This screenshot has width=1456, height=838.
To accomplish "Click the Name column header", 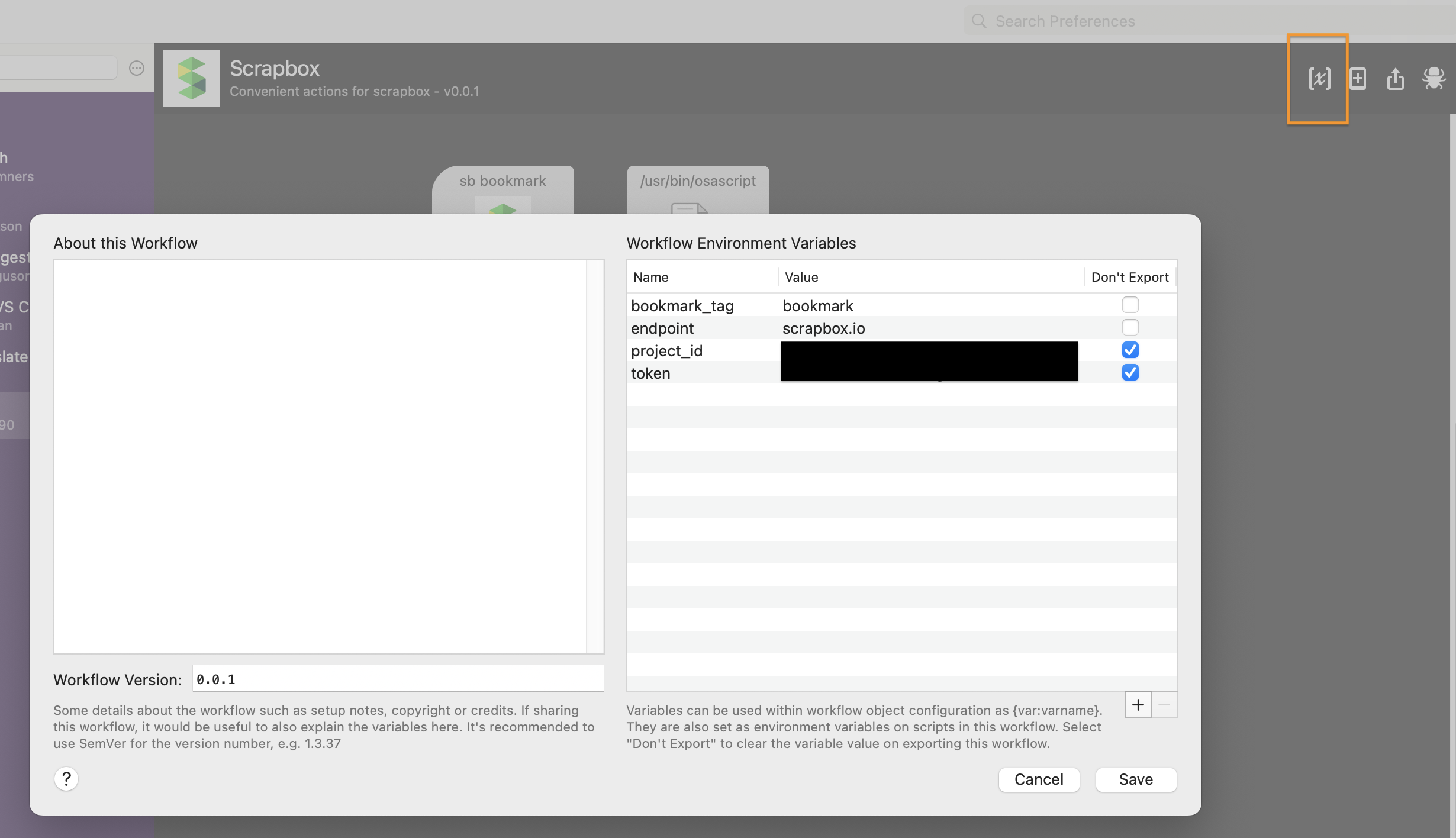I will (651, 277).
